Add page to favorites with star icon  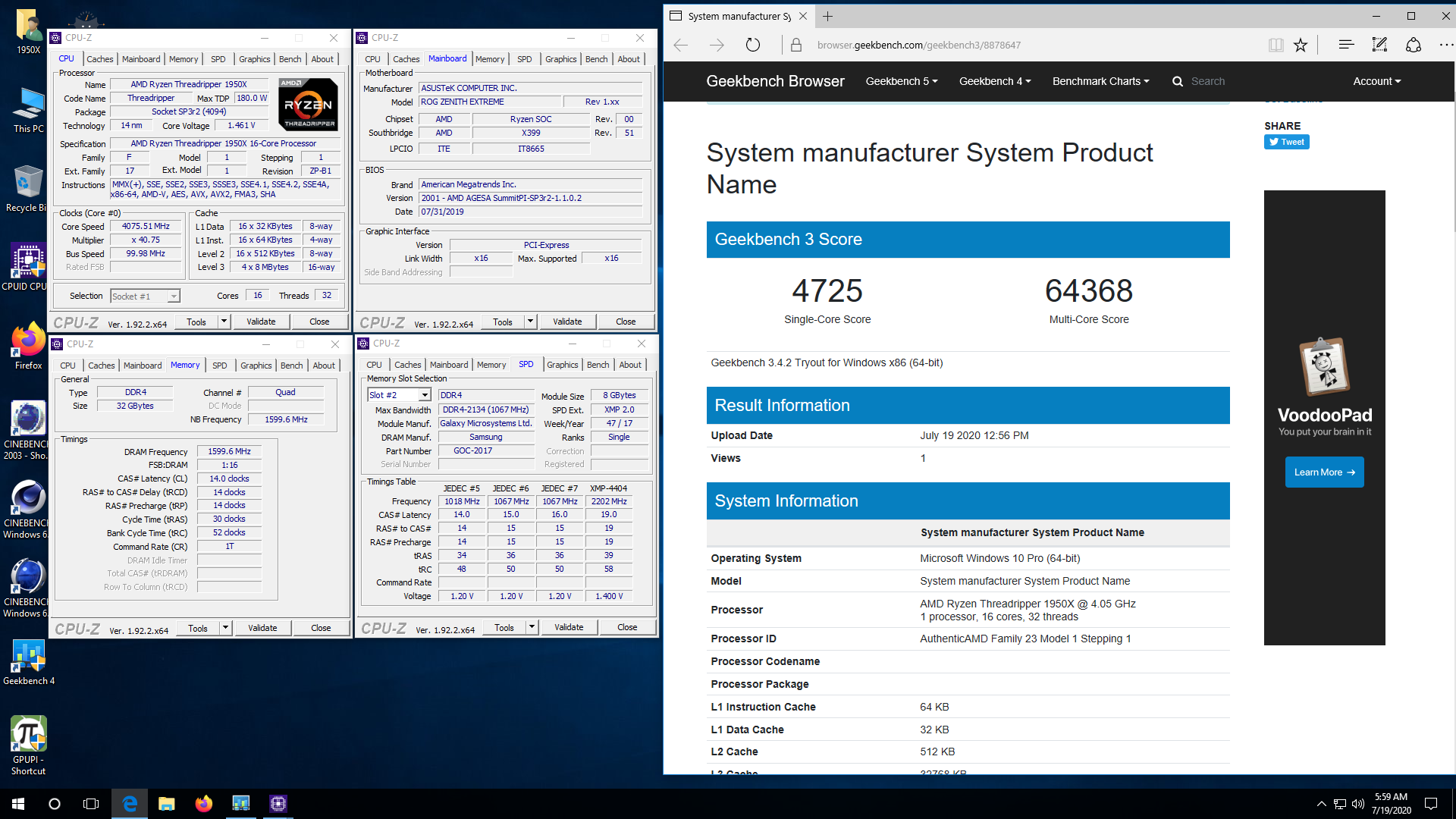1301,45
